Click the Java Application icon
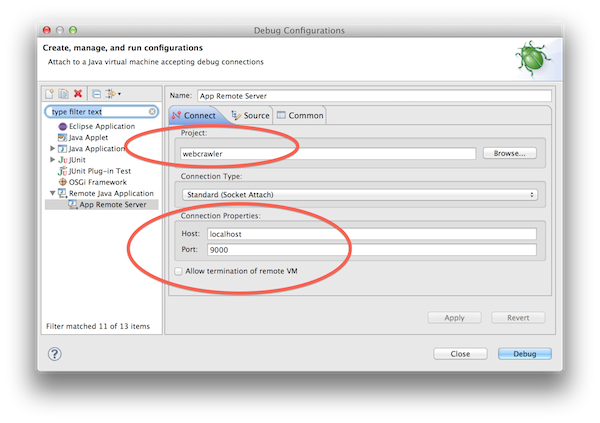This screenshot has height=423, width=600. [x=62, y=149]
